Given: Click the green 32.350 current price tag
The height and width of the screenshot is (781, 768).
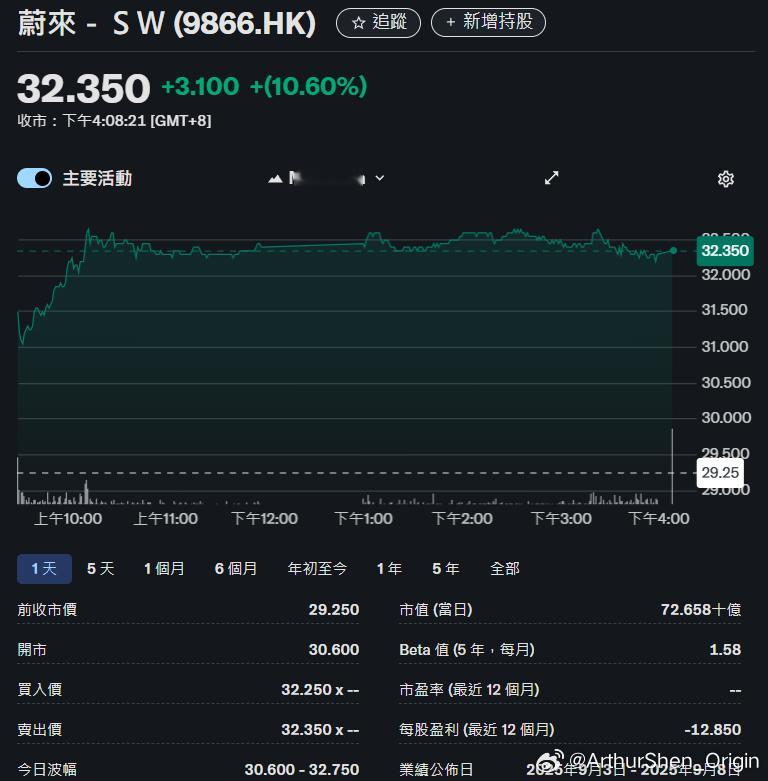Looking at the screenshot, I should tap(725, 251).
